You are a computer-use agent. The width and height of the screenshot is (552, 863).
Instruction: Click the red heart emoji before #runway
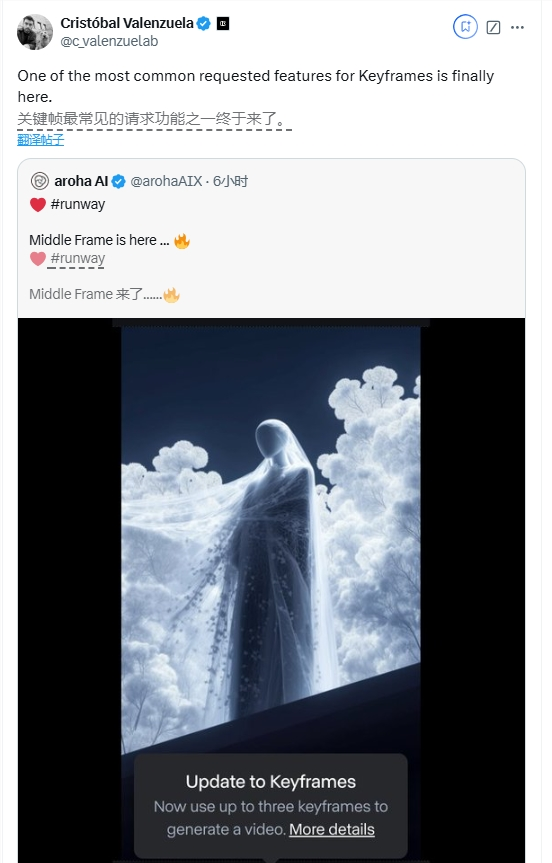click(37, 205)
